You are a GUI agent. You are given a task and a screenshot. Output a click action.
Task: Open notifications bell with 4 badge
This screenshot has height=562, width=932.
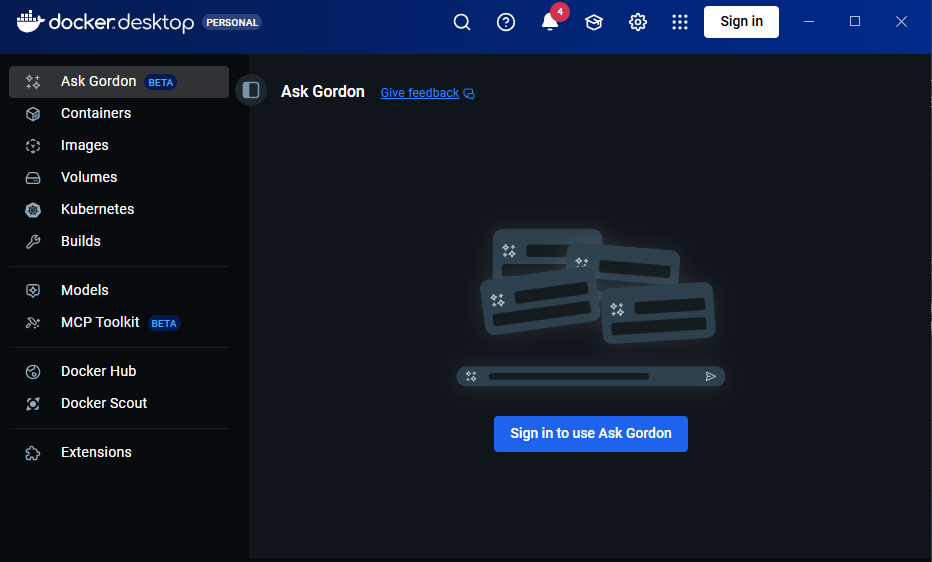[x=550, y=22]
